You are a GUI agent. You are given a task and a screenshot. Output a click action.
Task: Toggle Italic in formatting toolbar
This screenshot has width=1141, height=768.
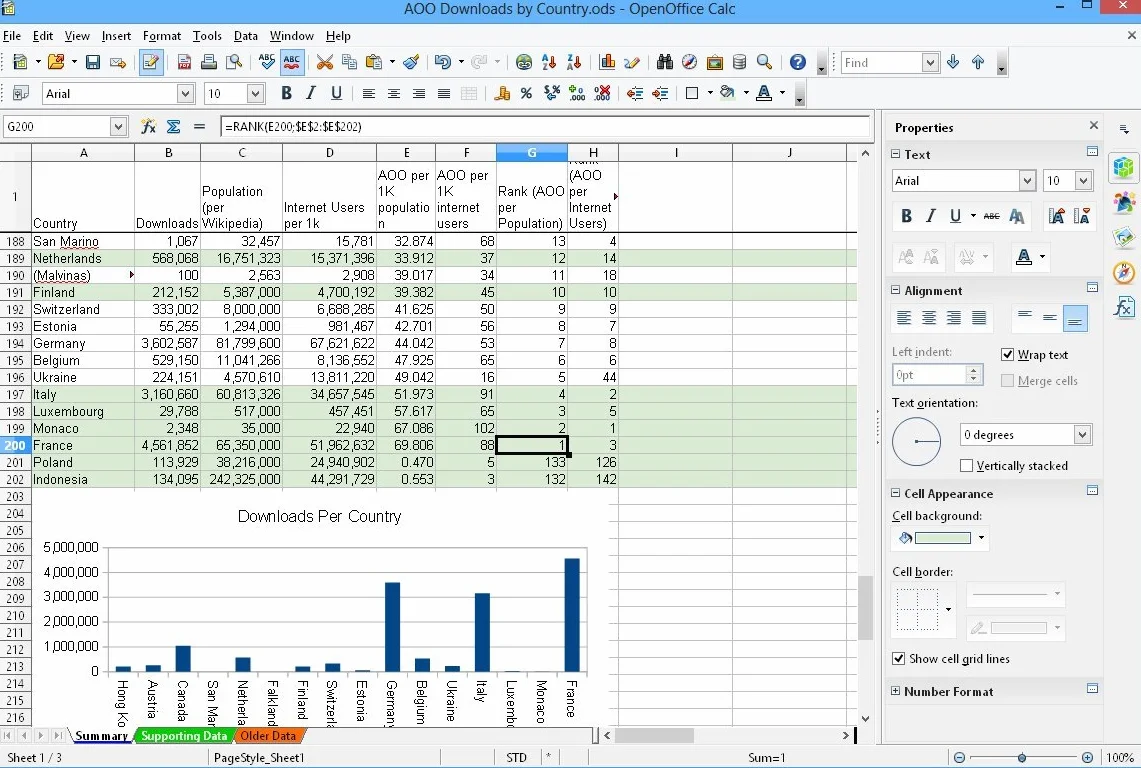[311, 93]
